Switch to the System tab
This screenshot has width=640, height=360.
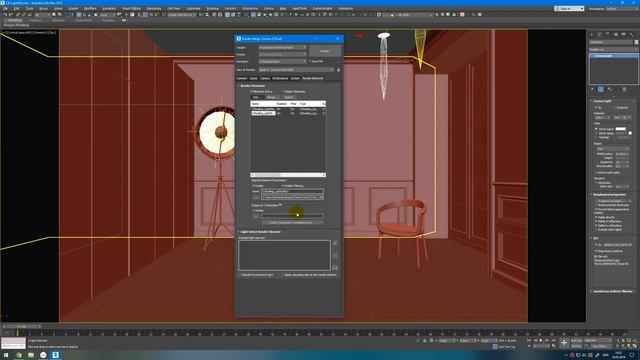295,78
